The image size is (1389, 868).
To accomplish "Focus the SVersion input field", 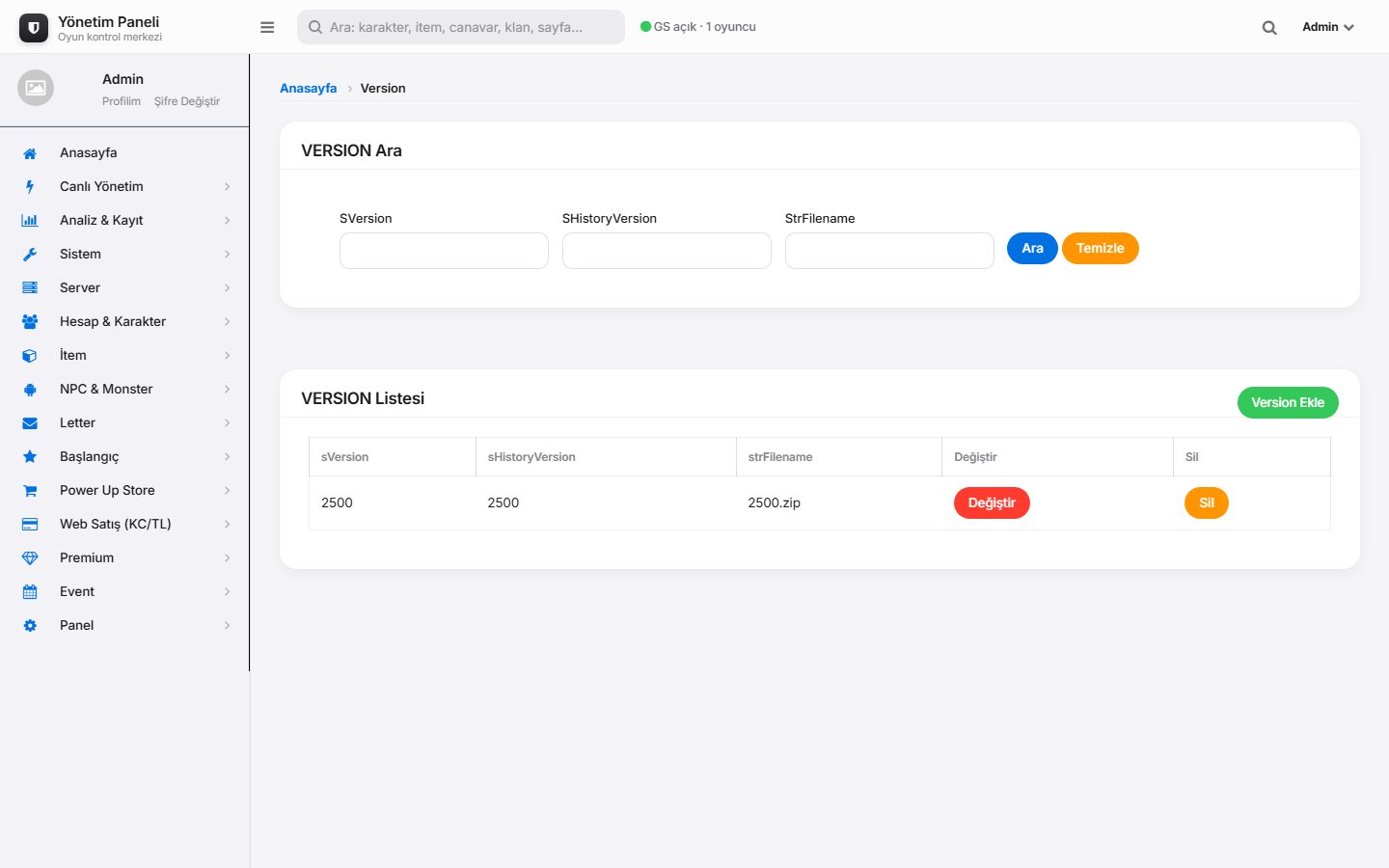I will 444,251.
